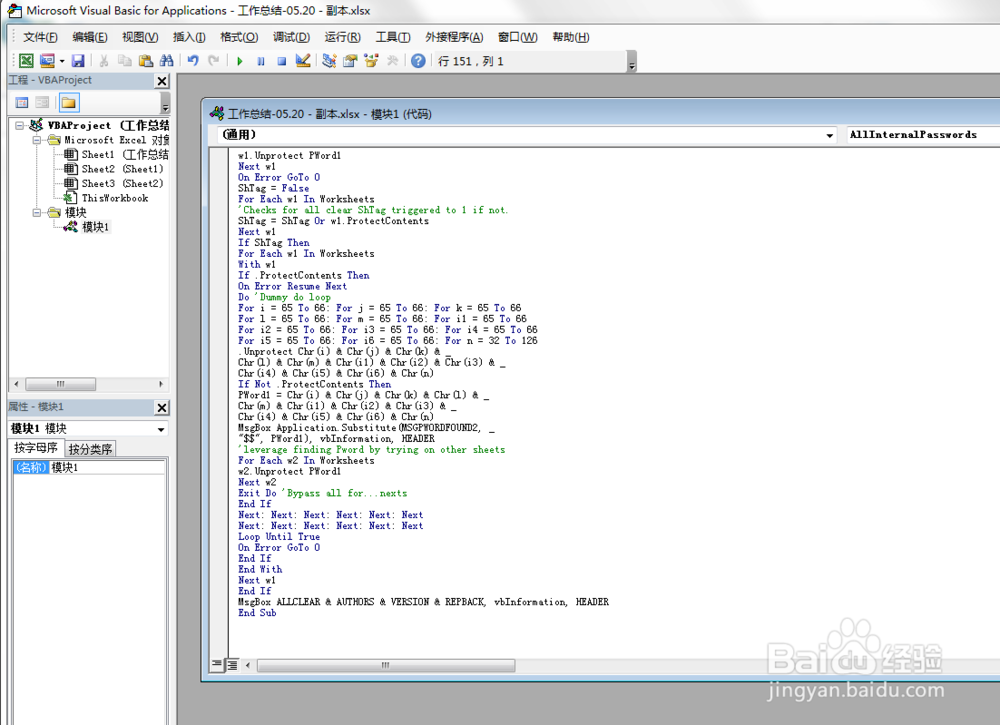Stop execution with the Reset icon
1000x725 pixels.
coord(282,61)
